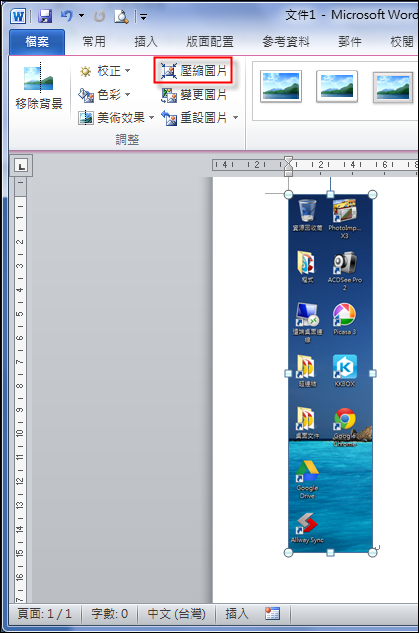Screen dimensions: 419x633
Task: Open the undo history dropdown arrow
Action: click(82, 16)
